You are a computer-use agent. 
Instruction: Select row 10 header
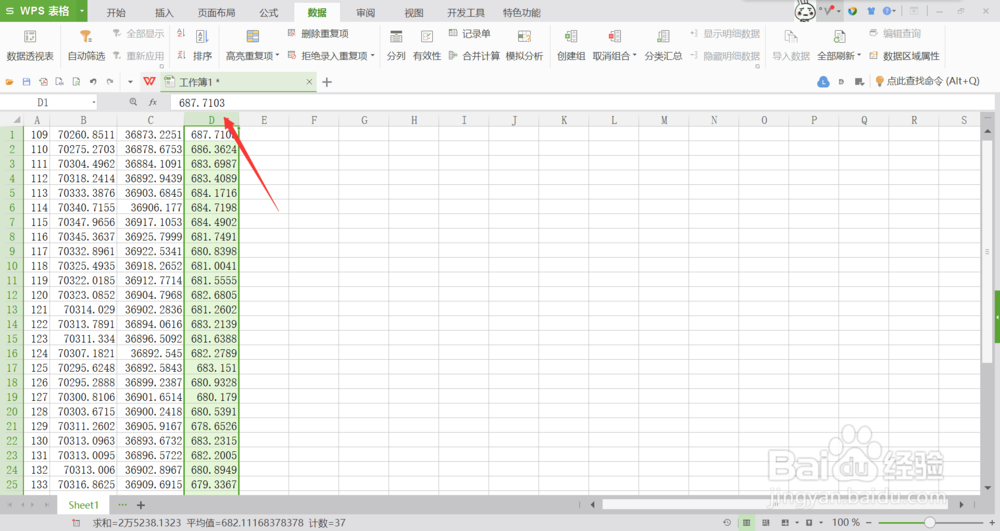(x=11, y=266)
